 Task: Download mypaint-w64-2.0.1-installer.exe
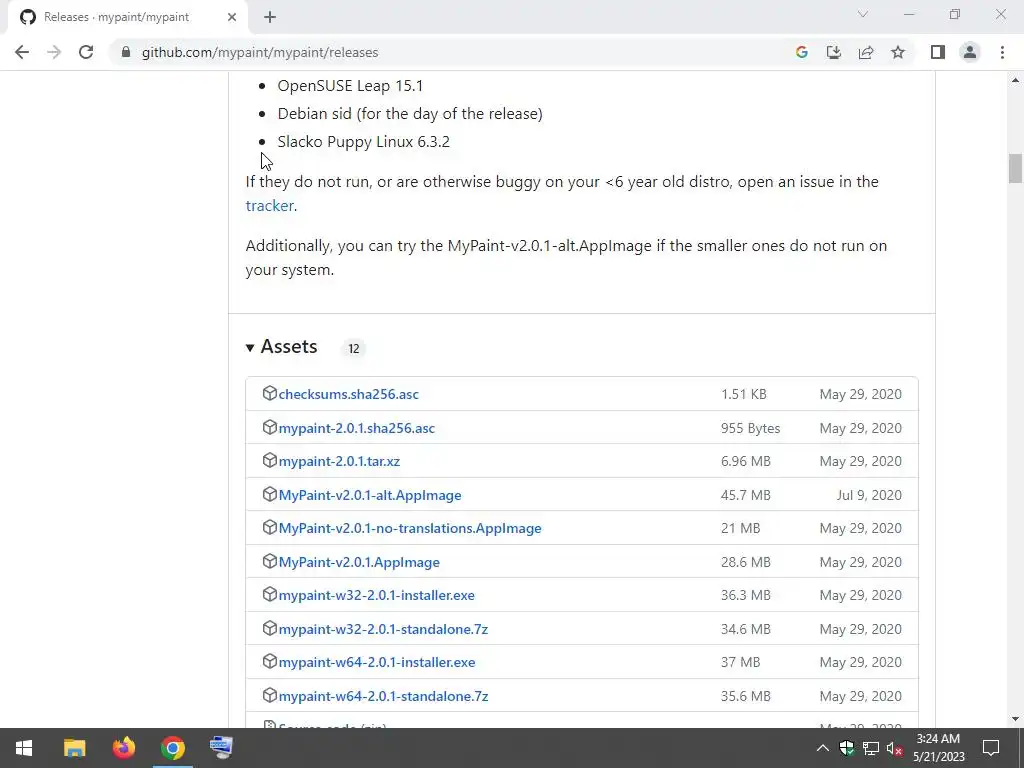(x=377, y=662)
